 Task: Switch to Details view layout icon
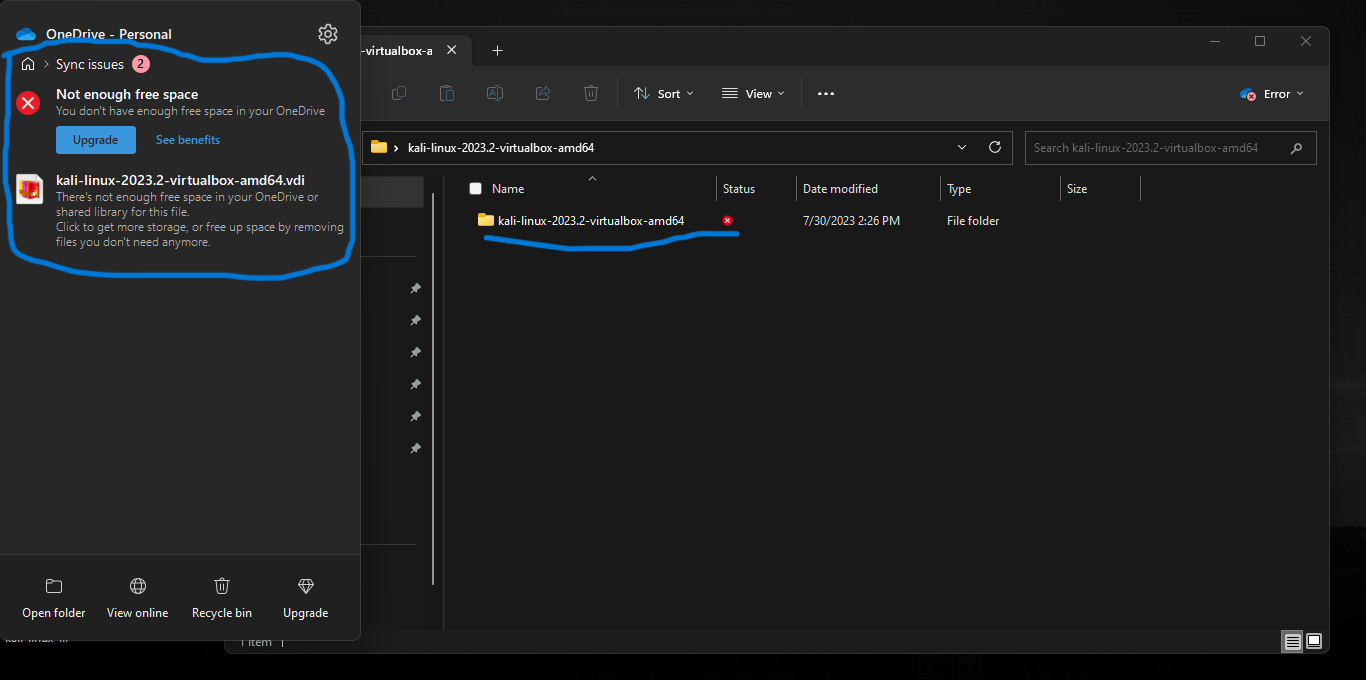tap(1293, 641)
